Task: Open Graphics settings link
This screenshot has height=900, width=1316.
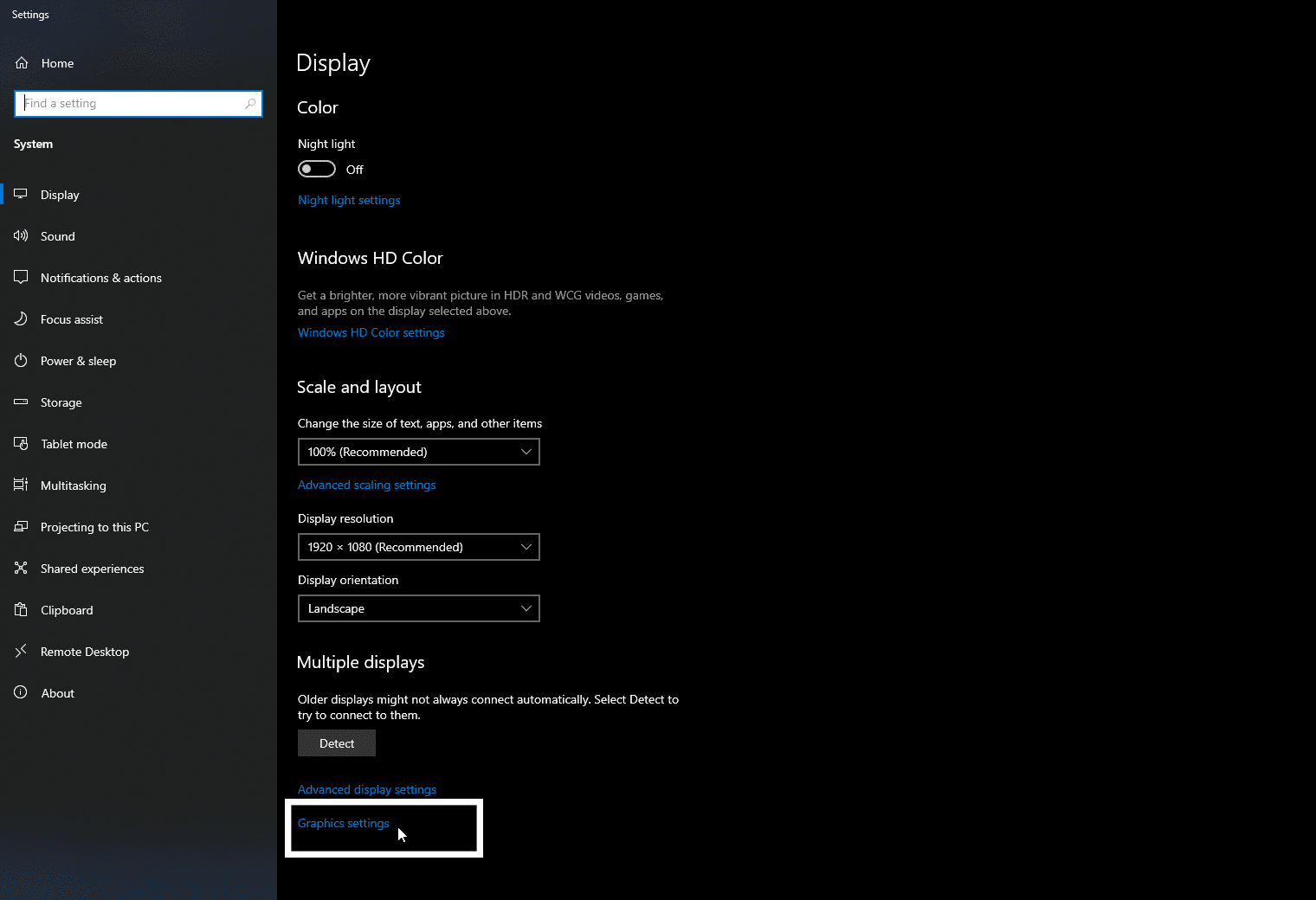Action: tap(343, 823)
